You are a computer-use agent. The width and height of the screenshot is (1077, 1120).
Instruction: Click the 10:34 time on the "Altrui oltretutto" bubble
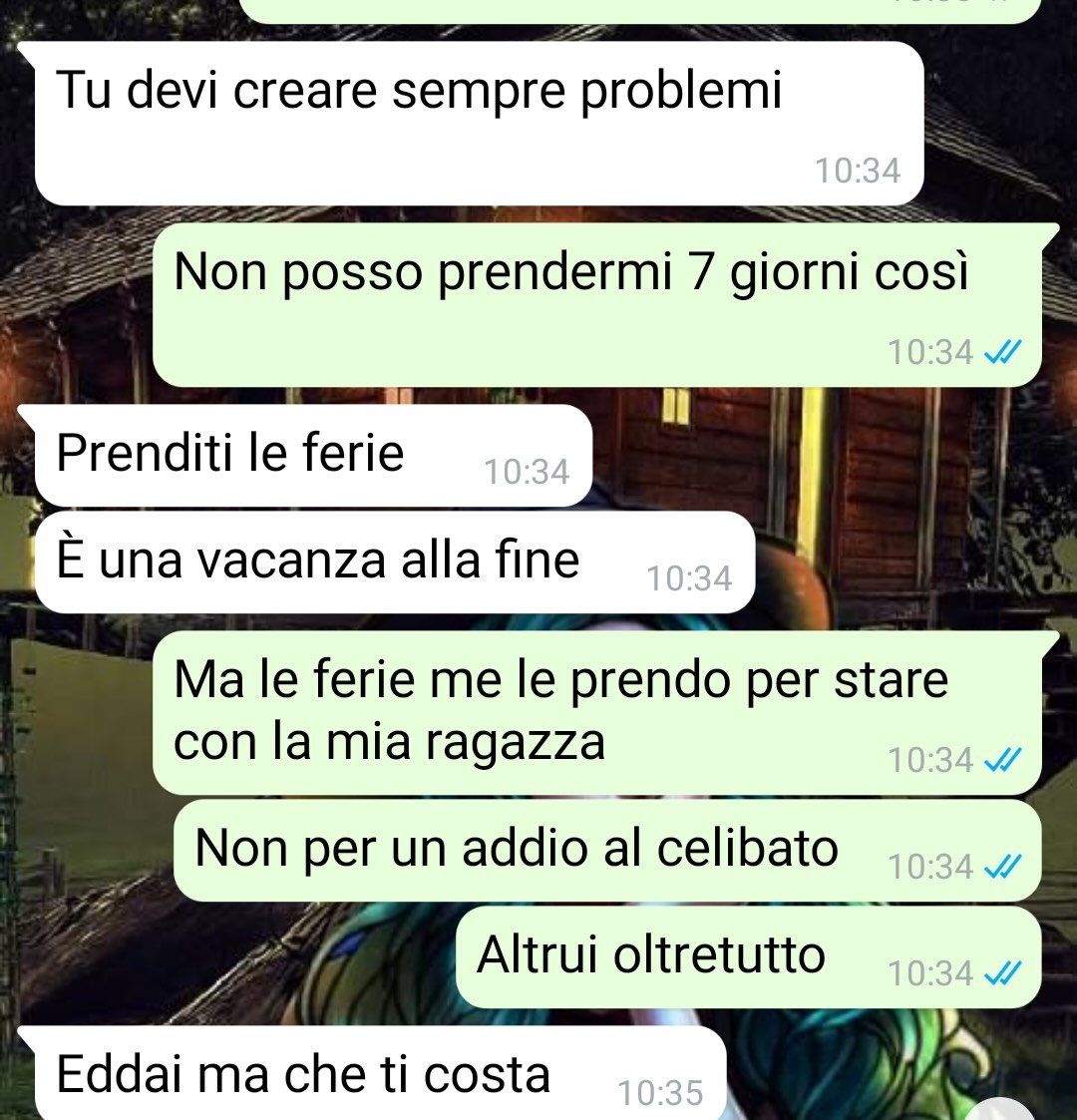click(x=930, y=973)
